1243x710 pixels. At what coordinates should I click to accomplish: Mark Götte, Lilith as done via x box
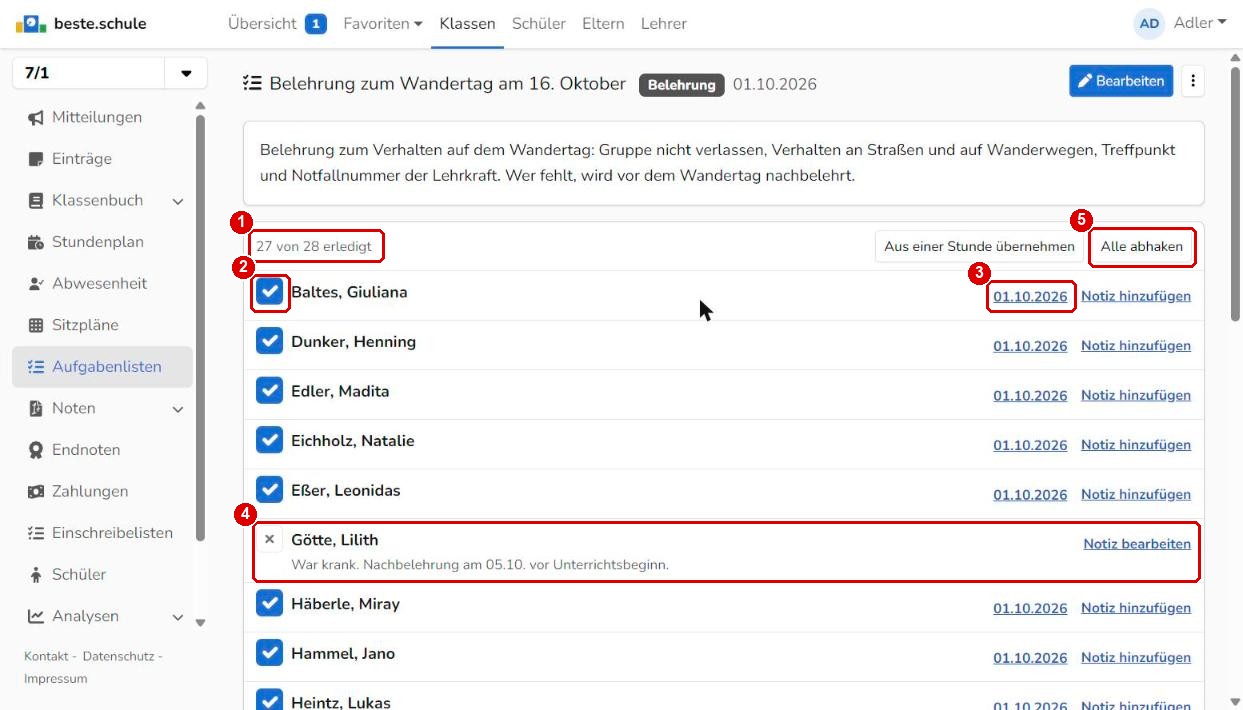coord(269,540)
